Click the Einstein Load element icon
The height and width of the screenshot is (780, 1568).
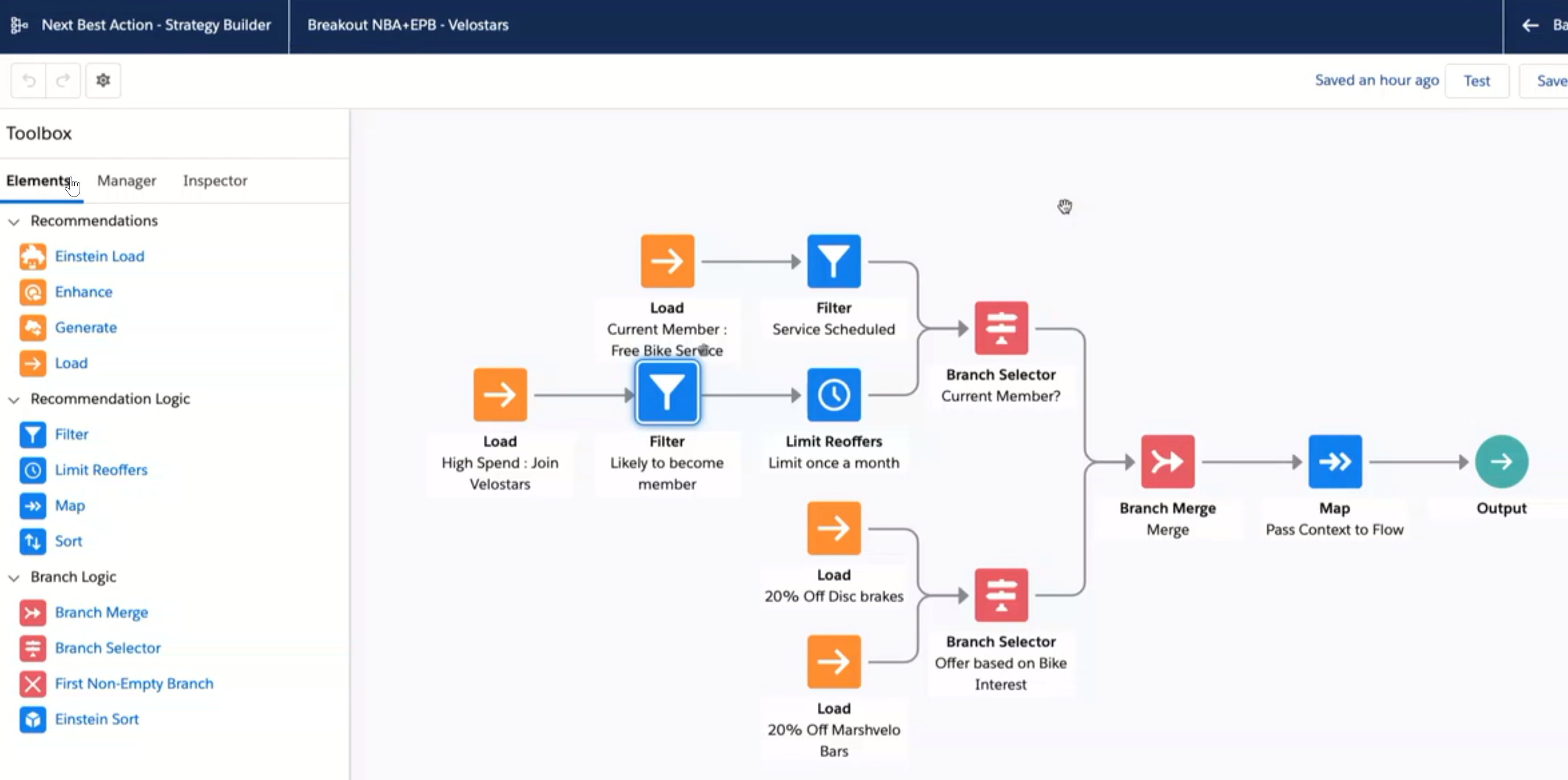pos(32,256)
